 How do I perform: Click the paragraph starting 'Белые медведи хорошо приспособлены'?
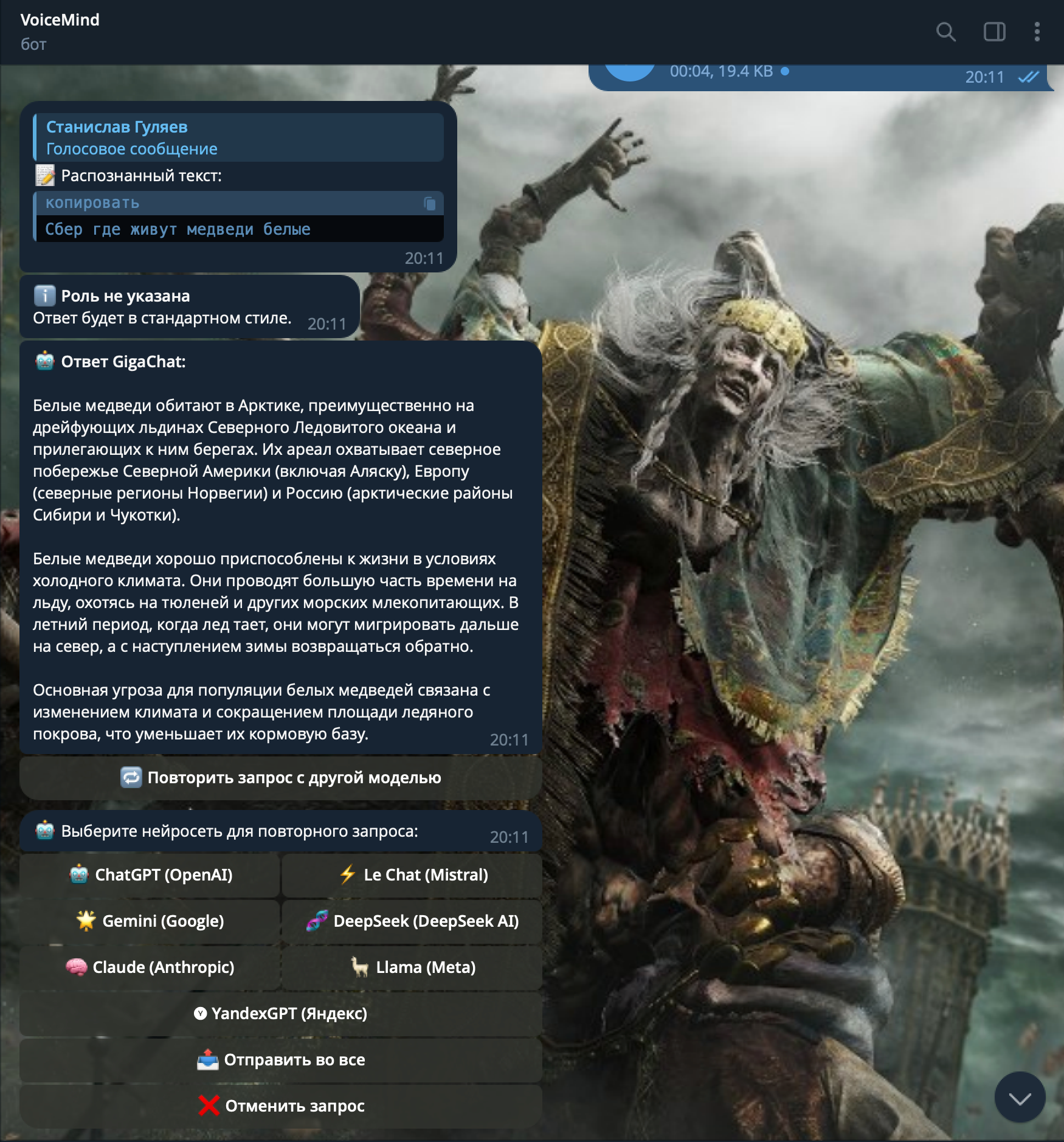(275, 603)
